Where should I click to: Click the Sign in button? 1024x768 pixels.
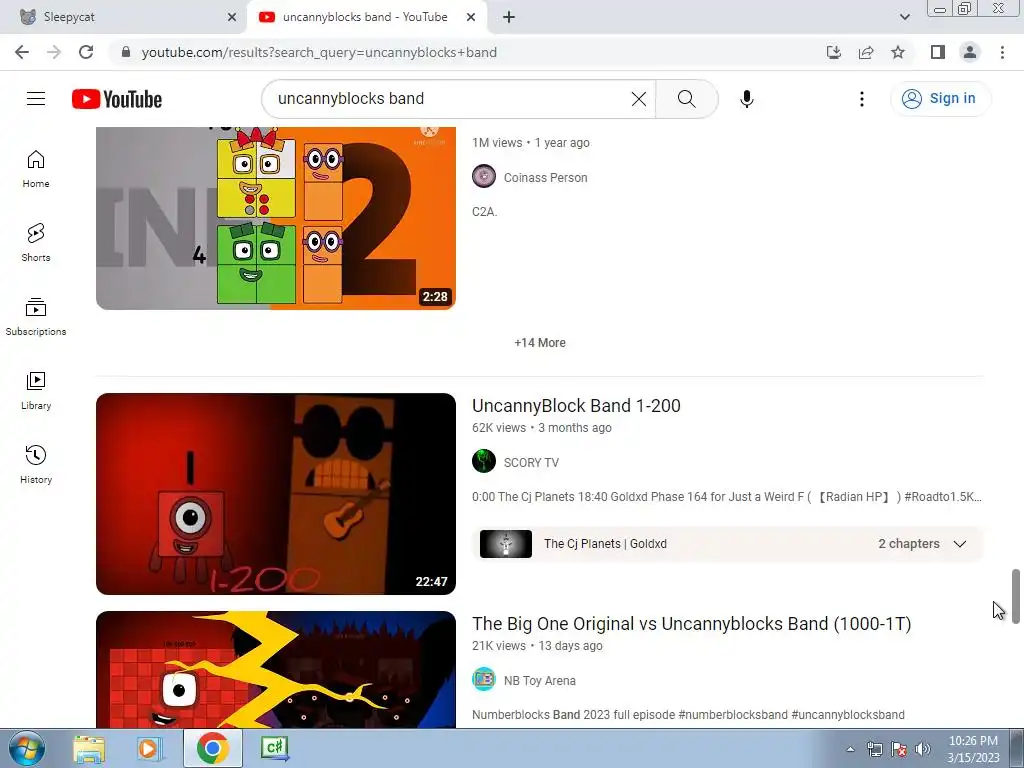point(940,99)
